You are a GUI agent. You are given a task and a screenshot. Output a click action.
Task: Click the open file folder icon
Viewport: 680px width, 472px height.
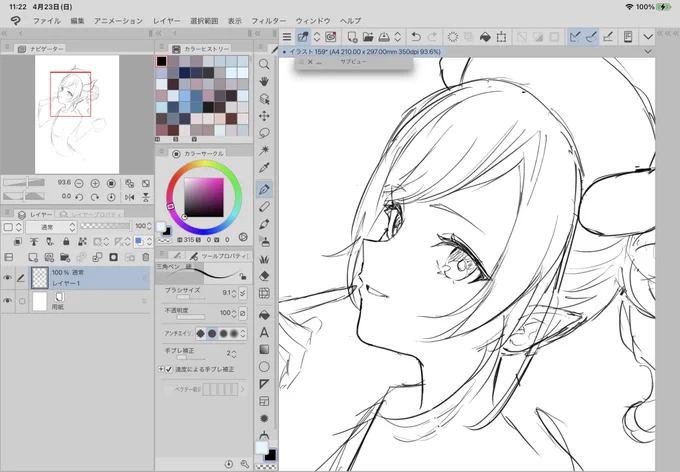click(x=368, y=37)
